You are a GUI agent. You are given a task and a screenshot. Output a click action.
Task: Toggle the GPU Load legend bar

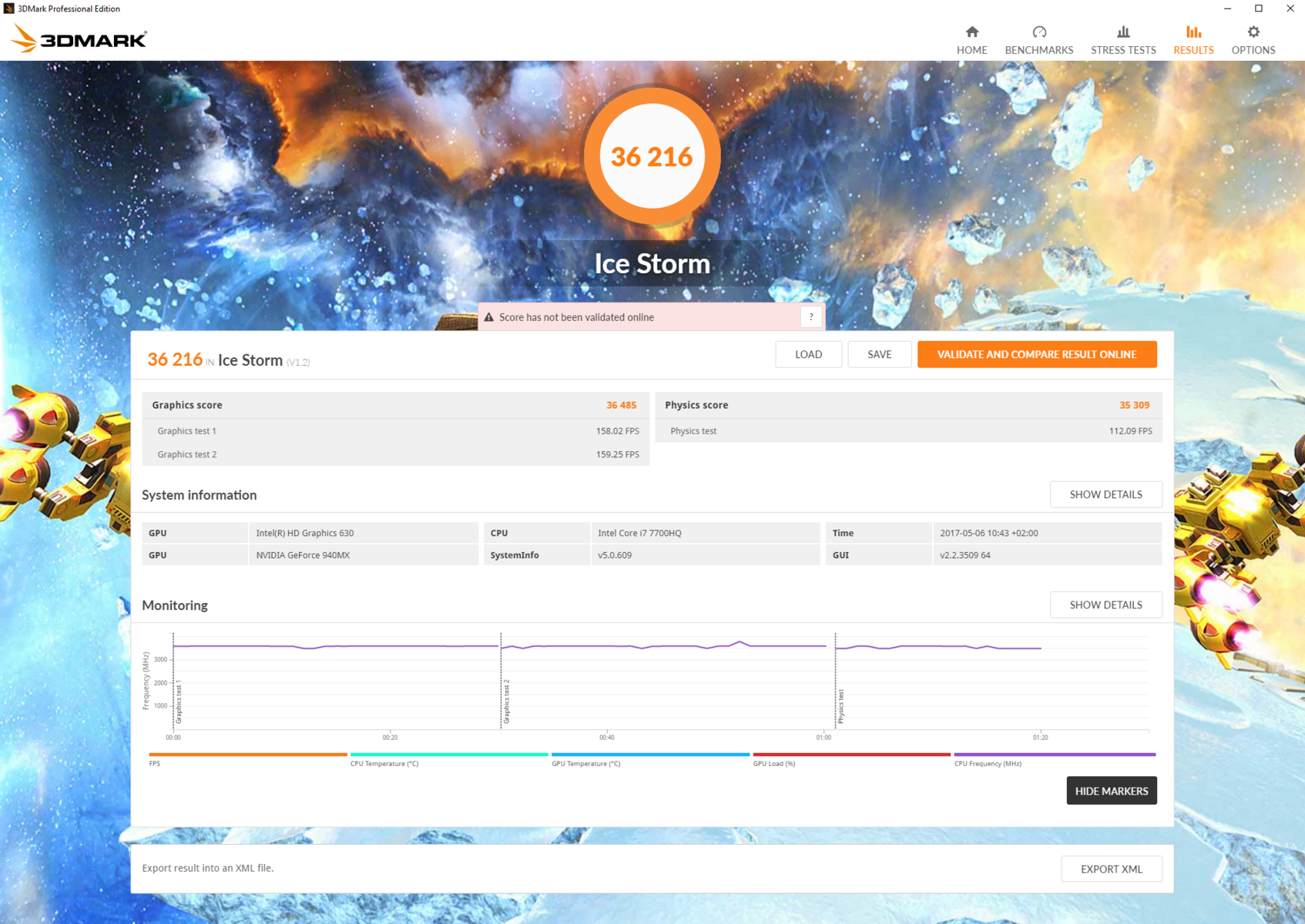[851, 755]
